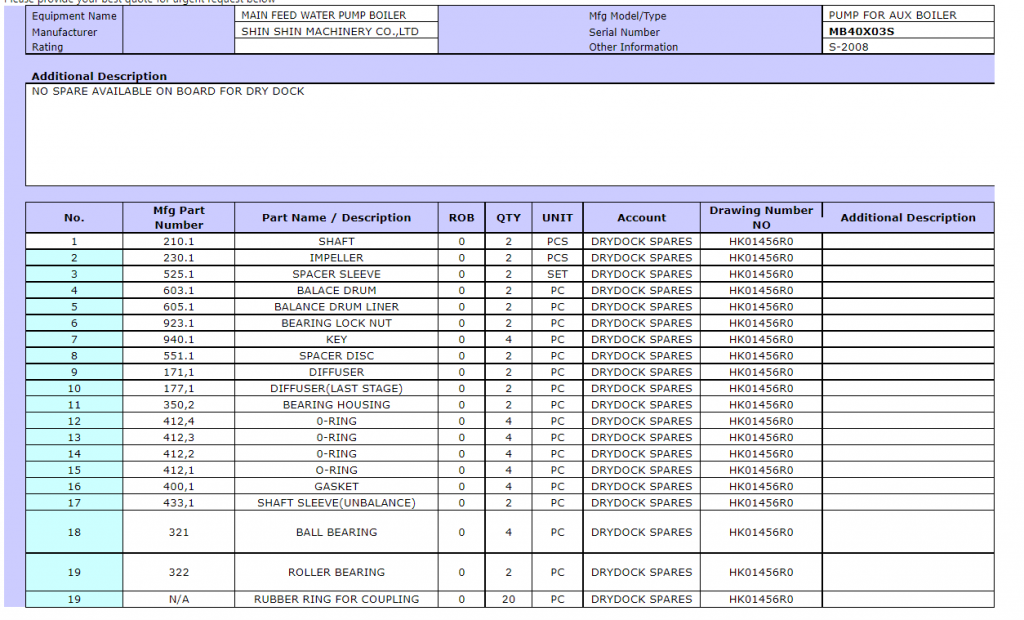
Task: Select the "ROB" column header
Action: pyautogui.click(x=461, y=217)
